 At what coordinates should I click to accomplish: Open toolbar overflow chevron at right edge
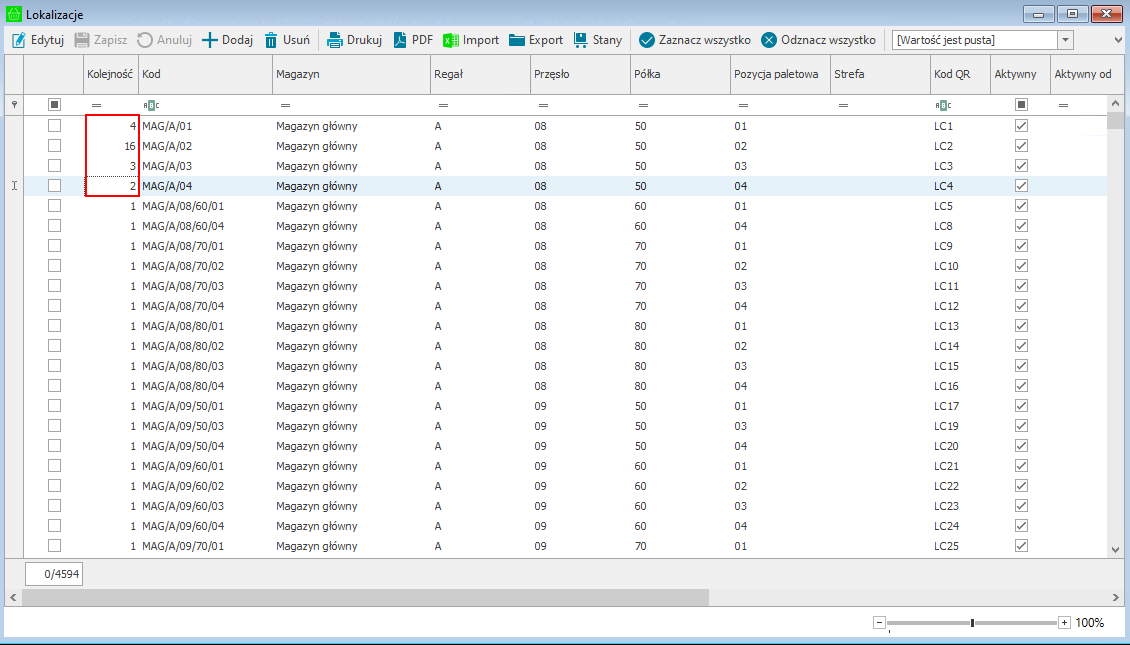[1118, 40]
